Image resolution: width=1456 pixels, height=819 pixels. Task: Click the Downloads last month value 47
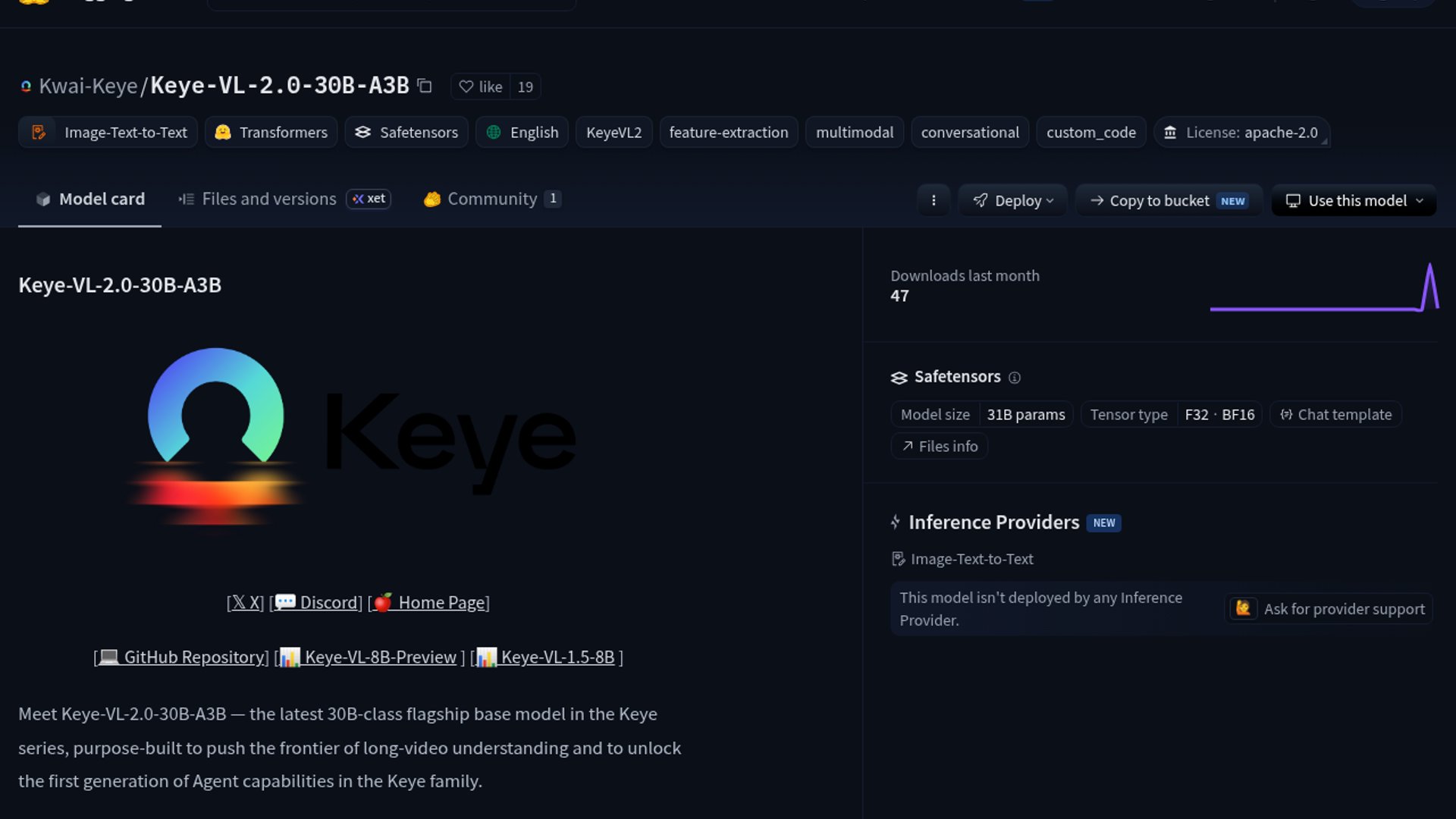click(899, 297)
